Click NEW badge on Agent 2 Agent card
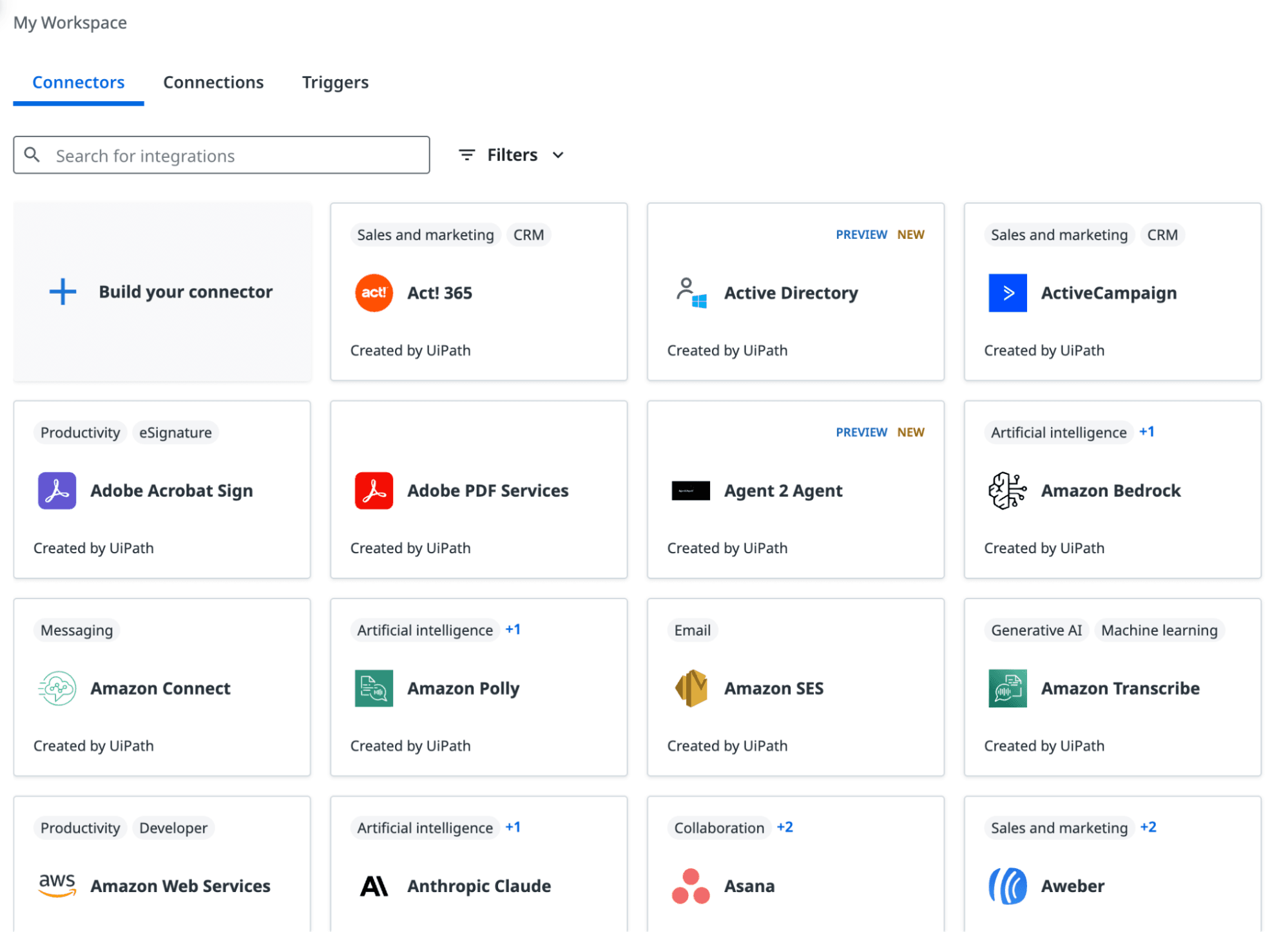Viewport: 1288px width, 932px height. point(910,432)
